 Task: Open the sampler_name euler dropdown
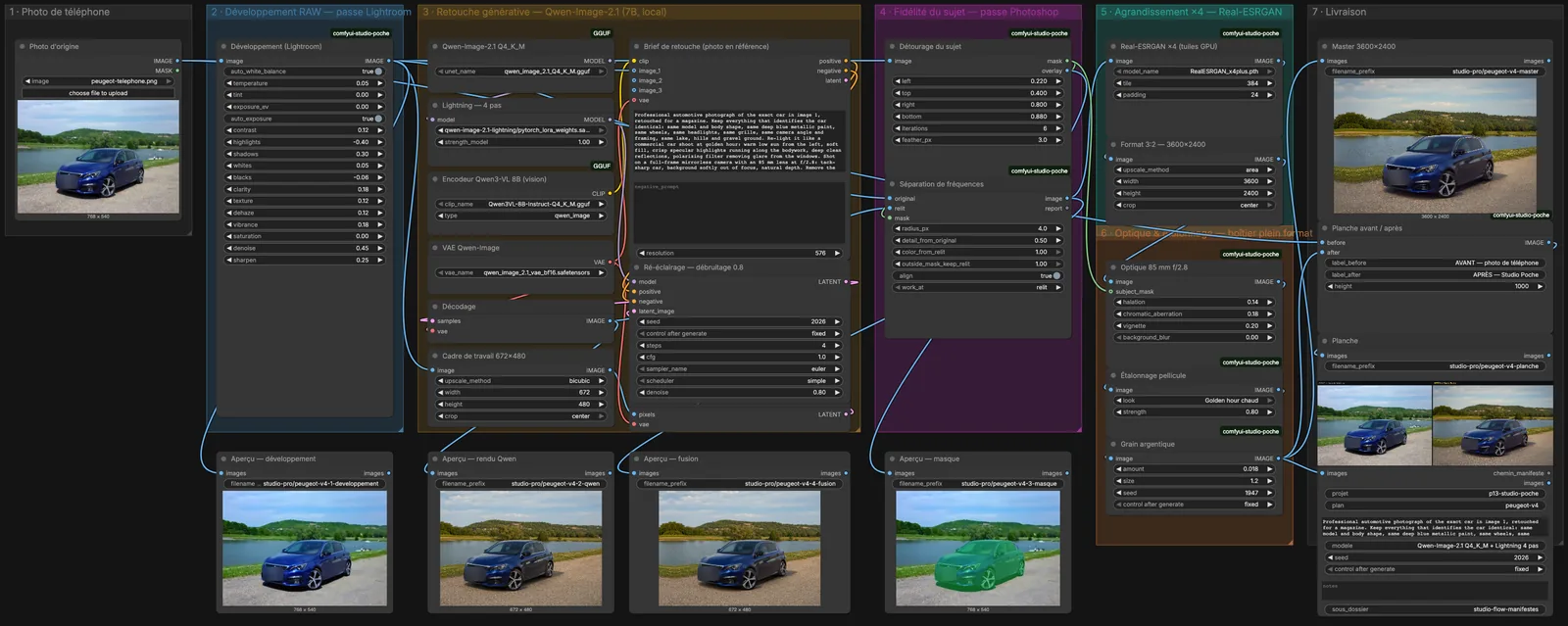(740, 369)
